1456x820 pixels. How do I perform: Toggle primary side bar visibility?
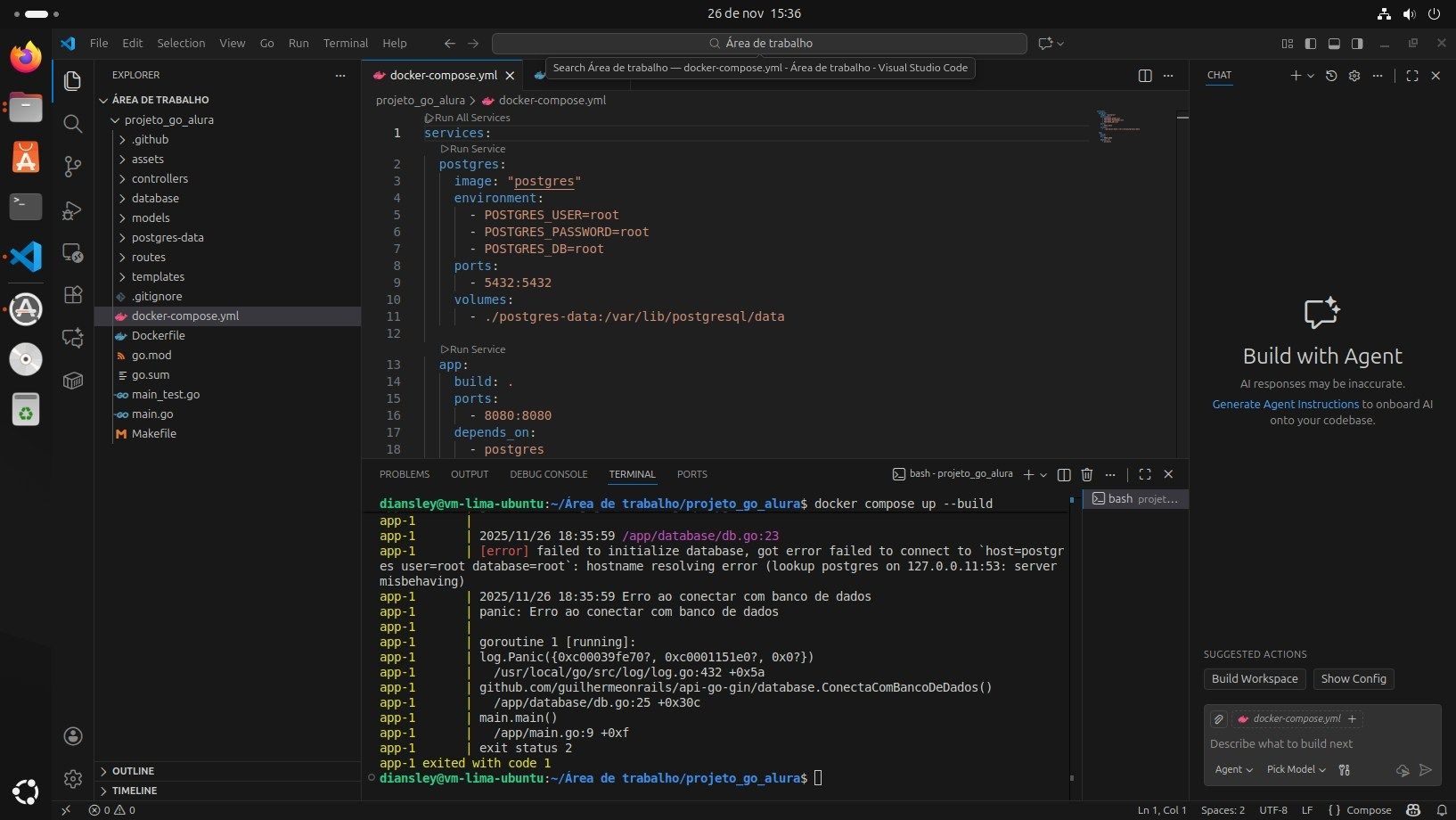coord(1311,43)
